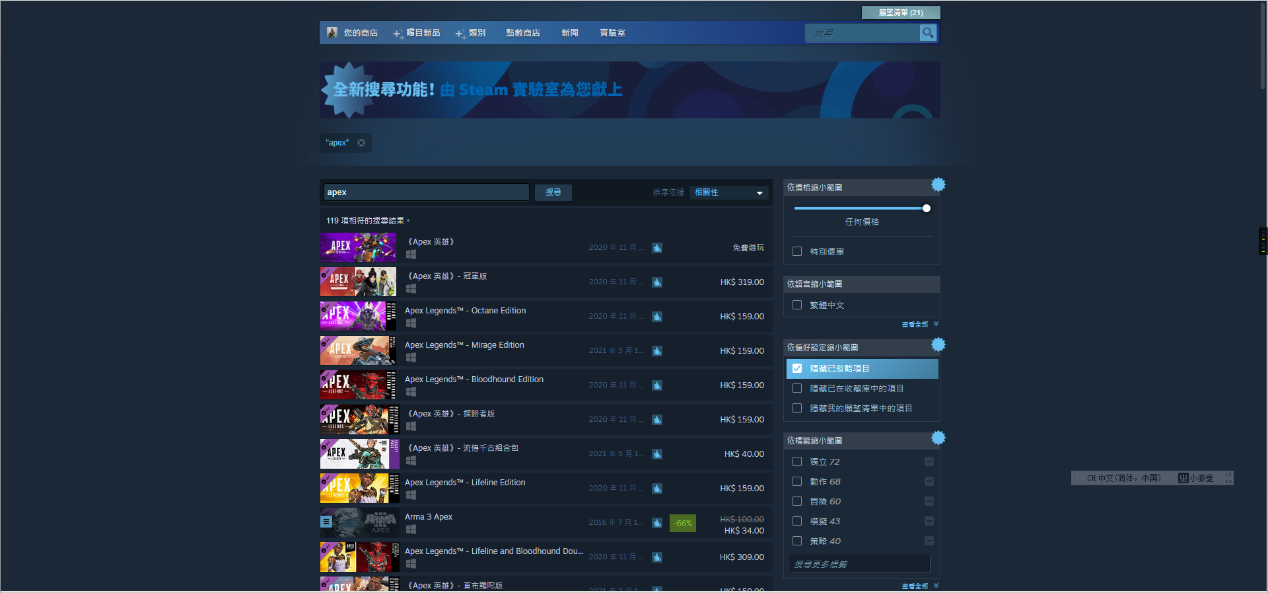The image size is (1268, 593).
Task: Open the Apex Legends Octane Edition result
Action: click(545, 316)
